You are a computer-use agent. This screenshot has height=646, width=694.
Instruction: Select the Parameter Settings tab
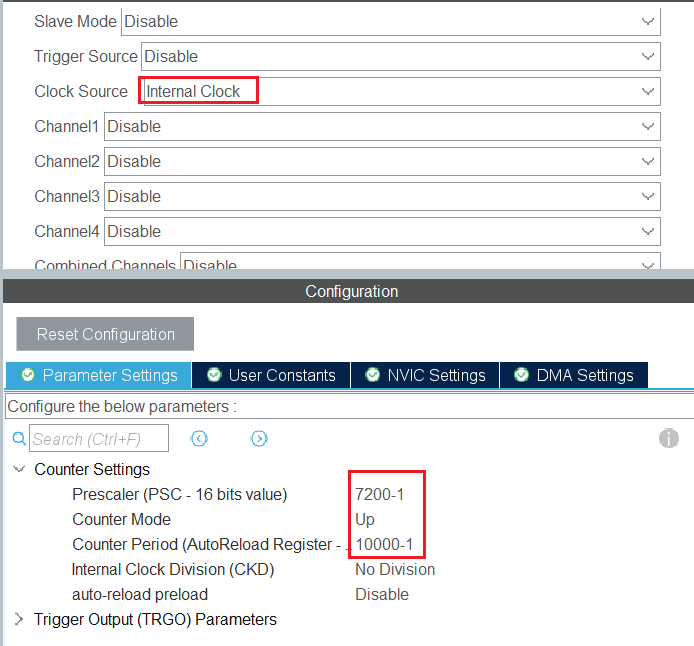99,375
